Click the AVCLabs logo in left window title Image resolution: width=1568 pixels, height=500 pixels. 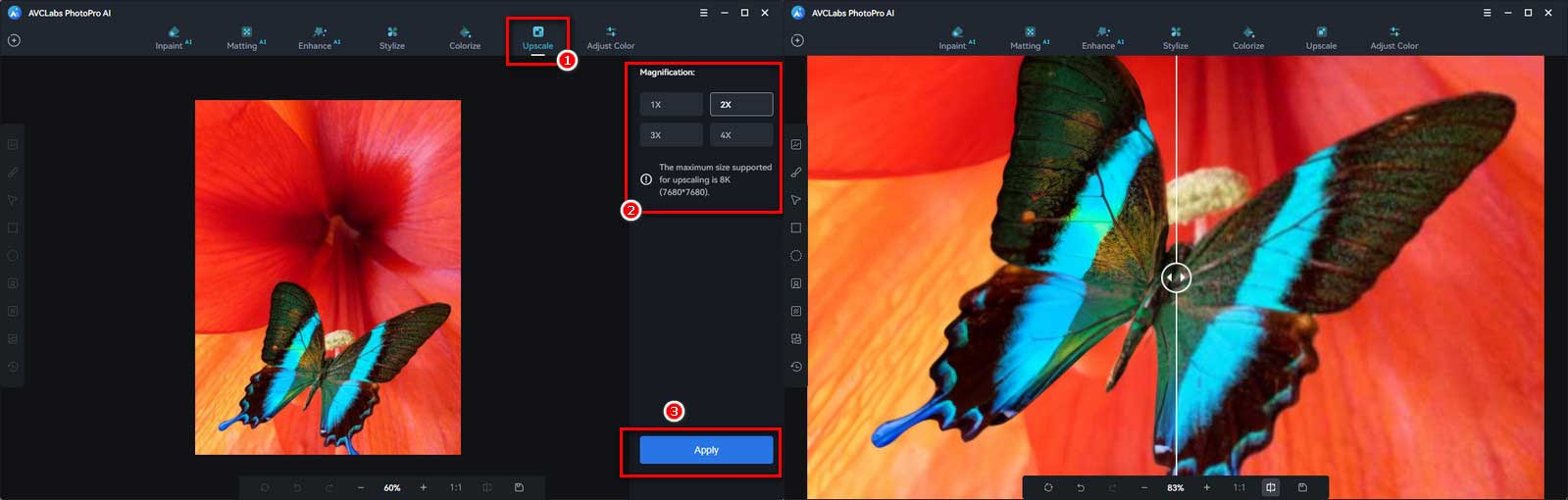point(14,13)
